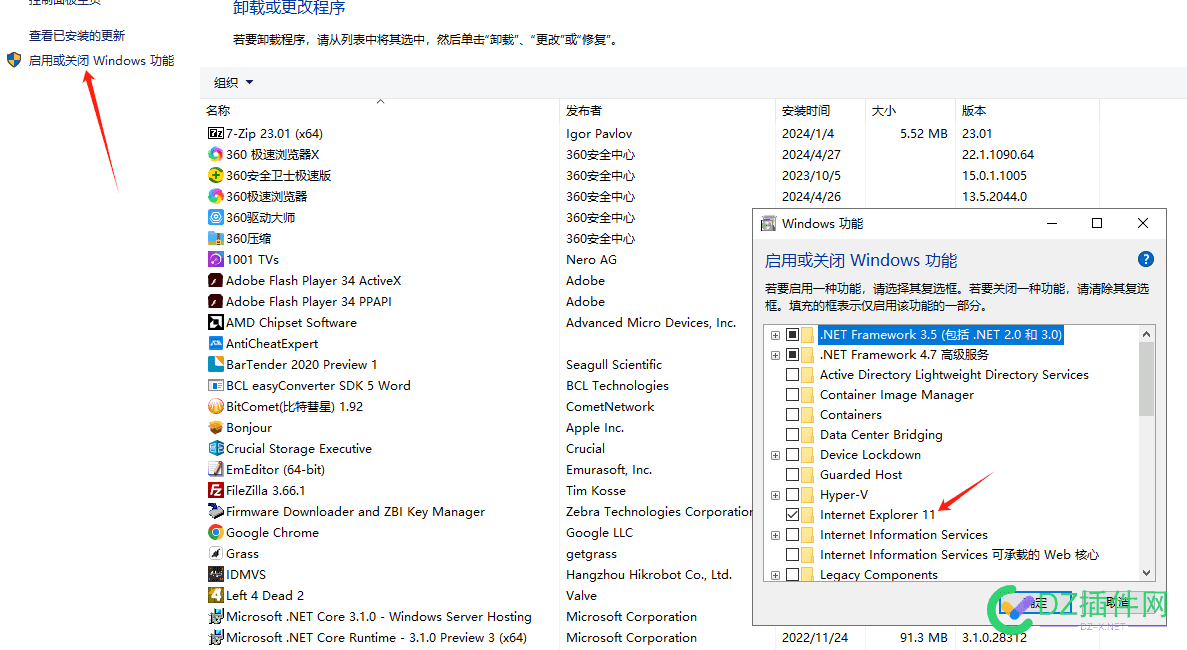Click the Adobe Flash Player 34 PPAPI icon
Image resolution: width=1187 pixels, height=650 pixels.
(216, 301)
